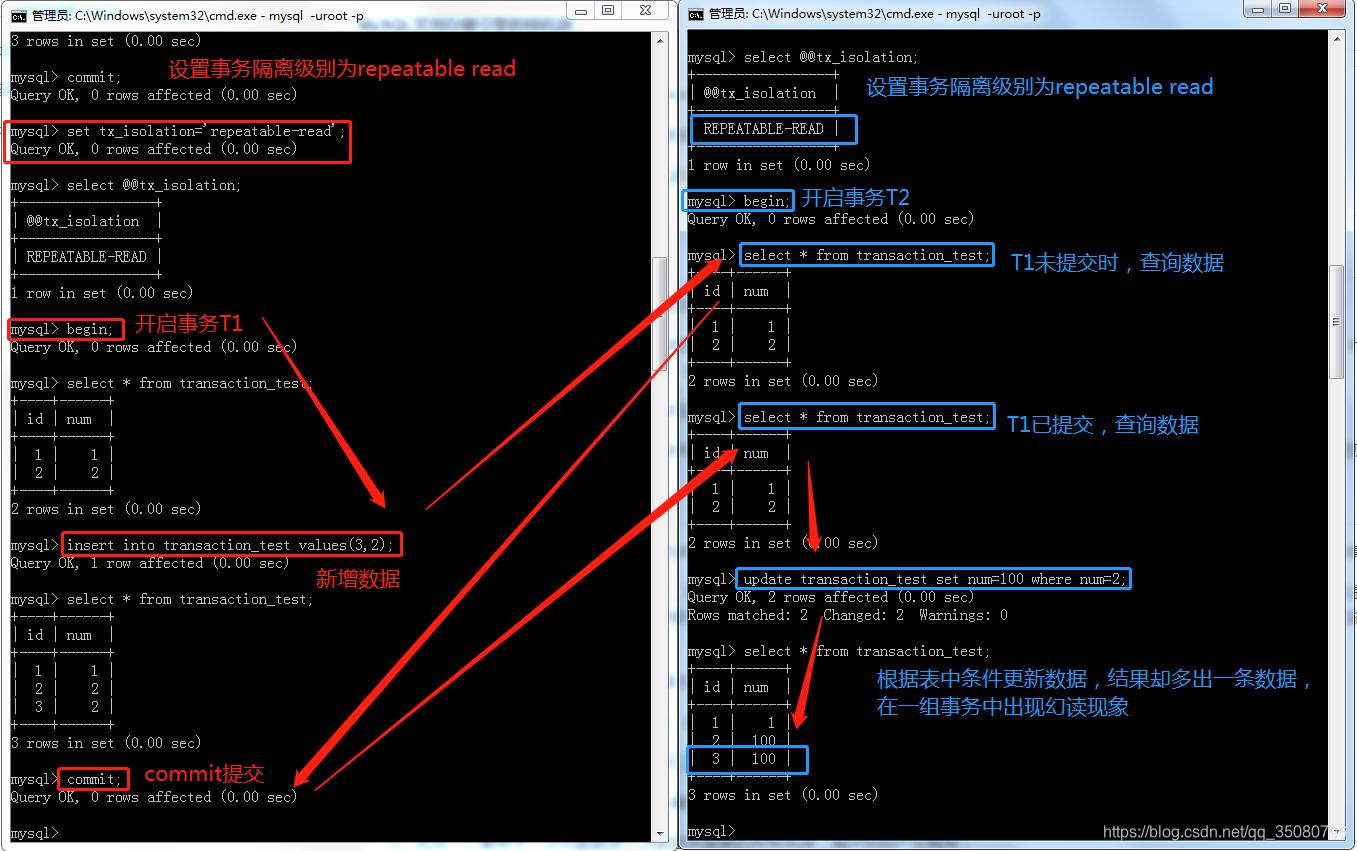
Task: Minimize the left mysql cmd window
Action: click(x=580, y=10)
